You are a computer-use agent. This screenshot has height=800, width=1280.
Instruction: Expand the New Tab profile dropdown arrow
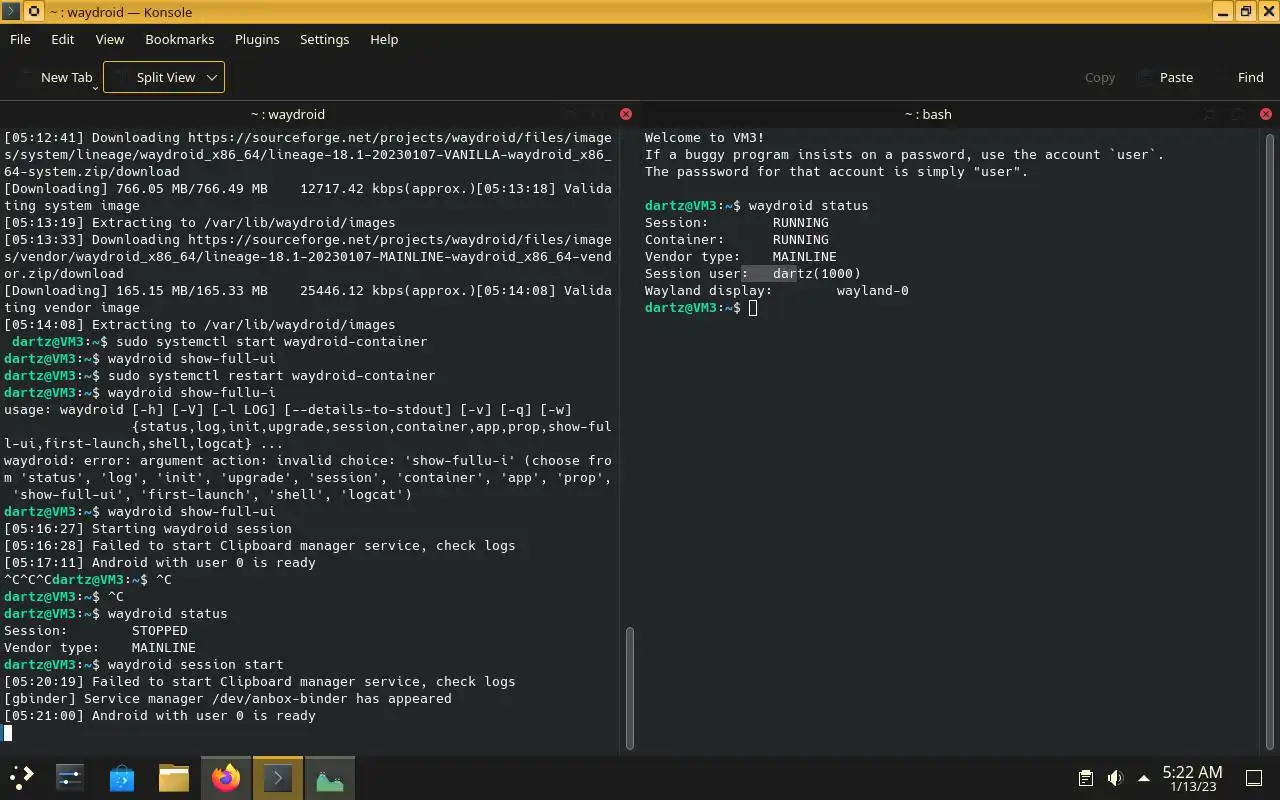(x=95, y=86)
